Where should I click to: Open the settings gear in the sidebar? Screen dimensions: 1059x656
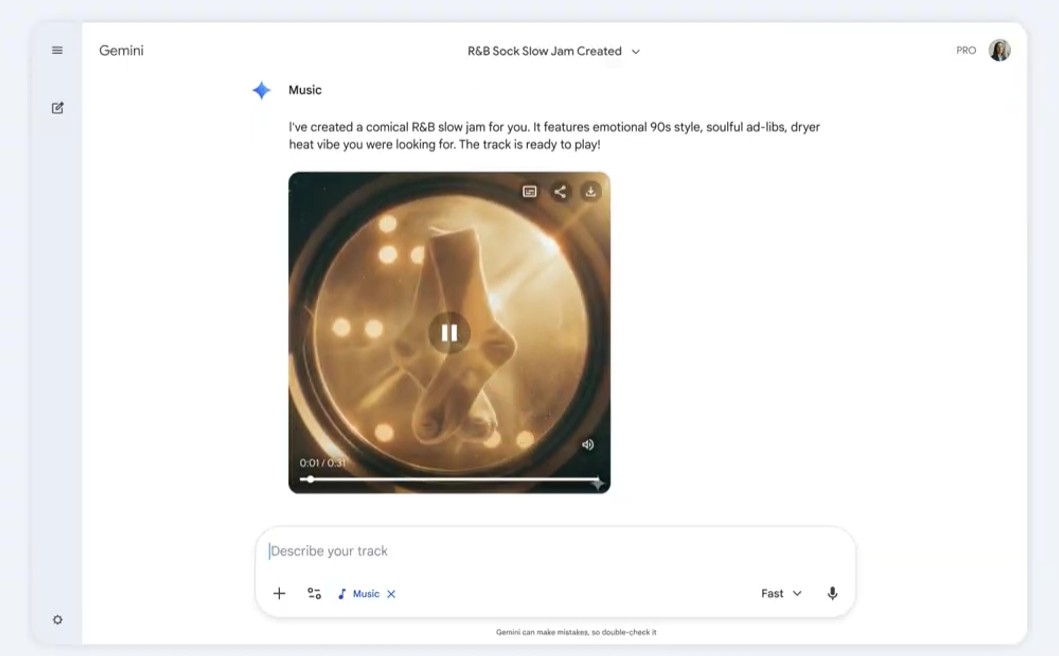(57, 620)
